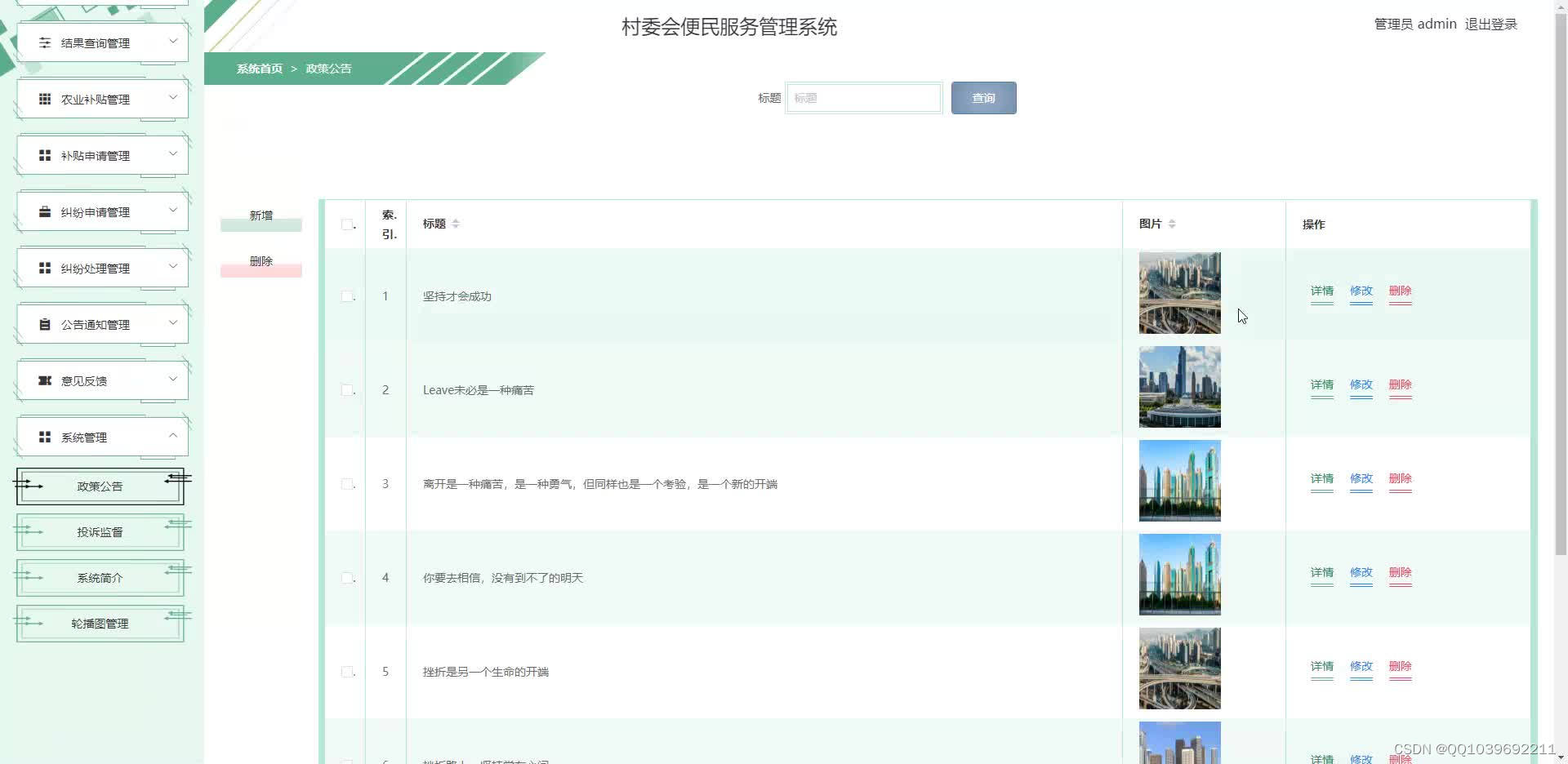The height and width of the screenshot is (764, 1568).
Task: Expand the 纠纷处理管理 menu chevron
Action: pyautogui.click(x=173, y=266)
